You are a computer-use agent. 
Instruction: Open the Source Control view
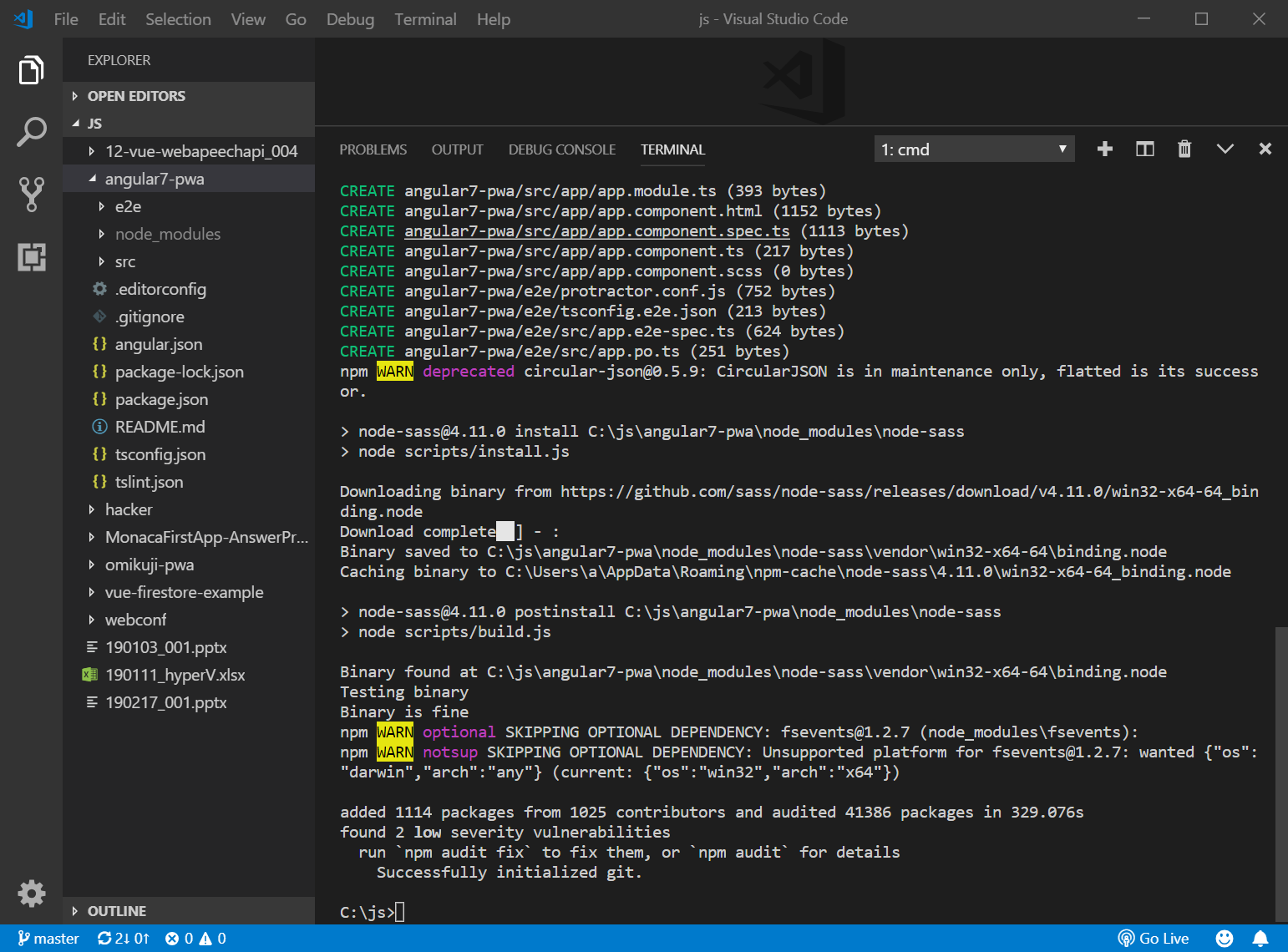click(31, 194)
